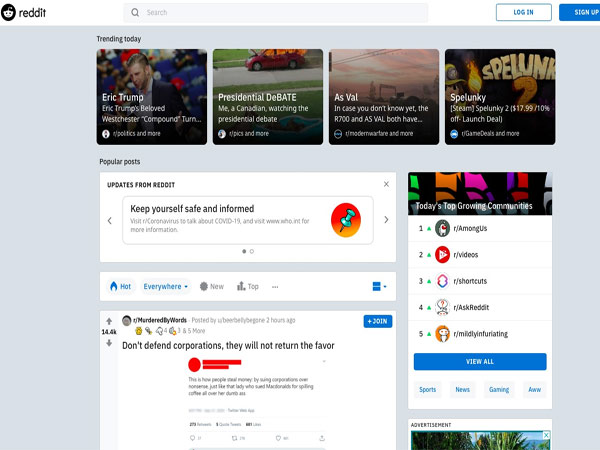
Task: Sort posts by Hot
Action: pos(120,286)
